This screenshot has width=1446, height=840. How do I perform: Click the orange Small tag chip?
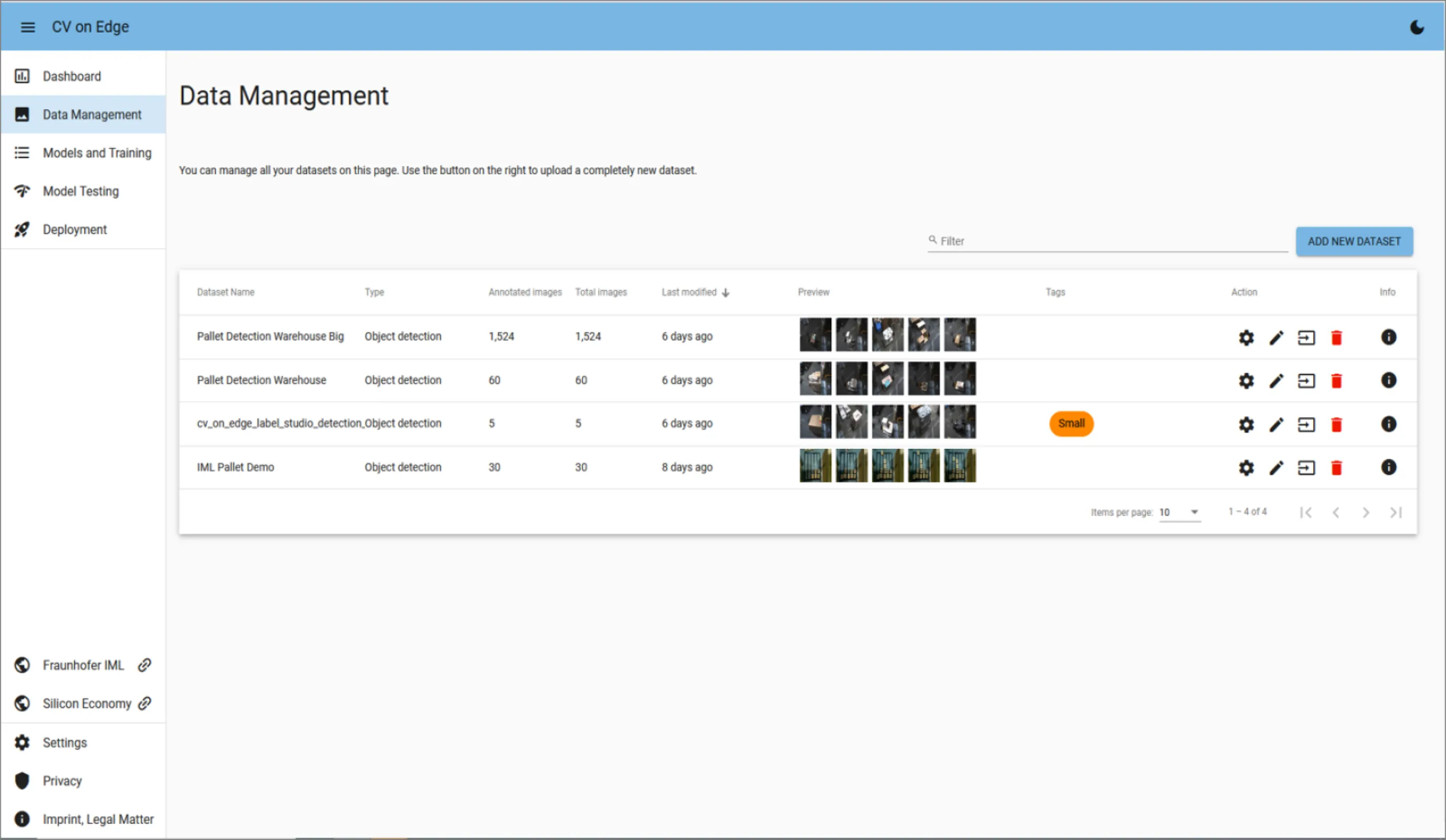(1071, 424)
